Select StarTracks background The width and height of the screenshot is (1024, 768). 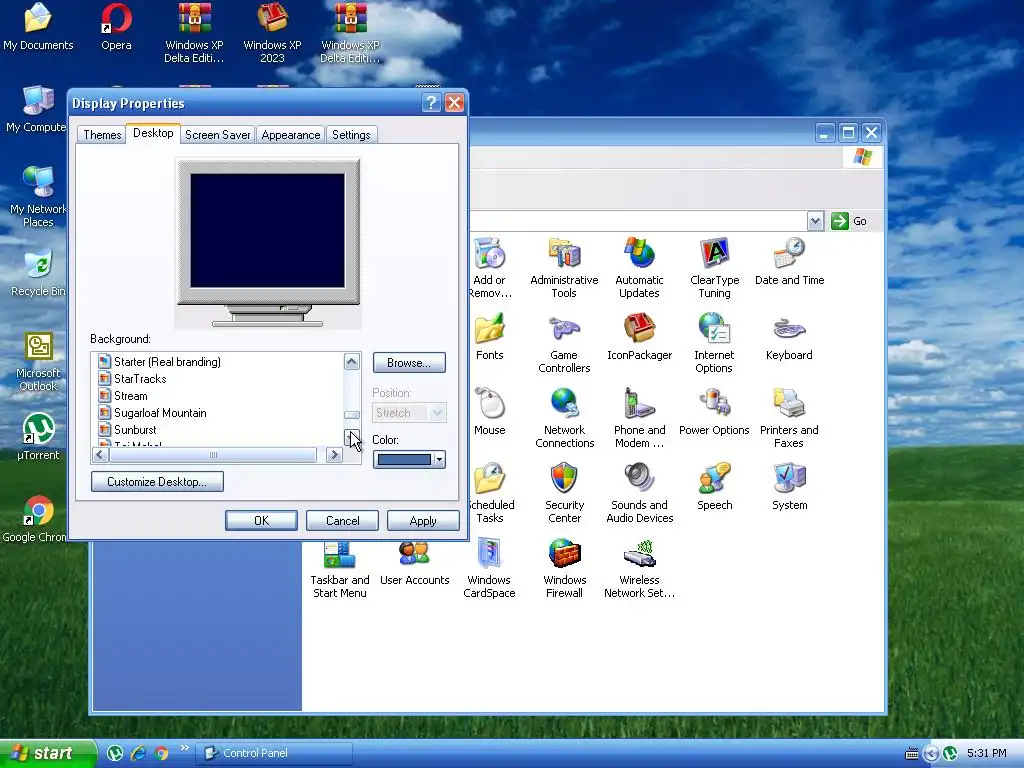click(140, 379)
